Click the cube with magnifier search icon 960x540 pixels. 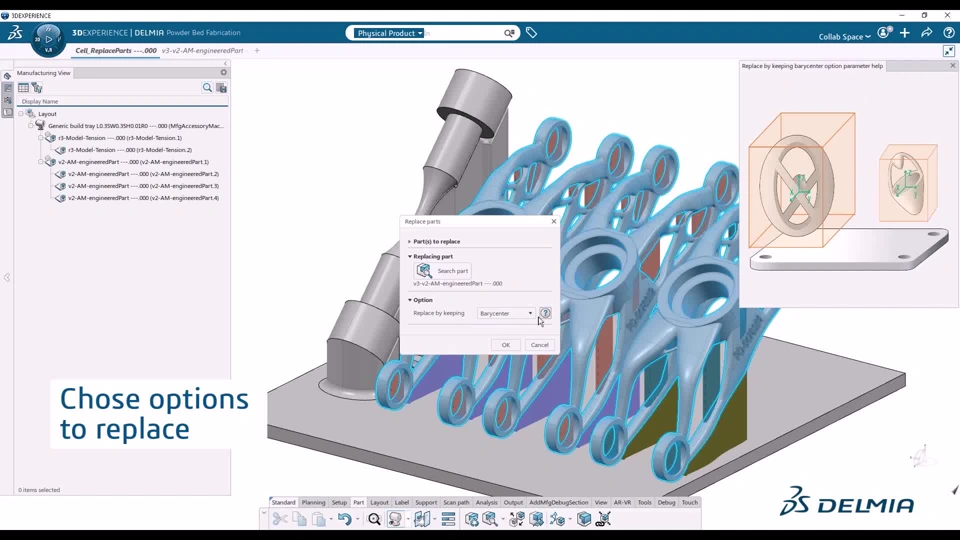tap(490, 519)
